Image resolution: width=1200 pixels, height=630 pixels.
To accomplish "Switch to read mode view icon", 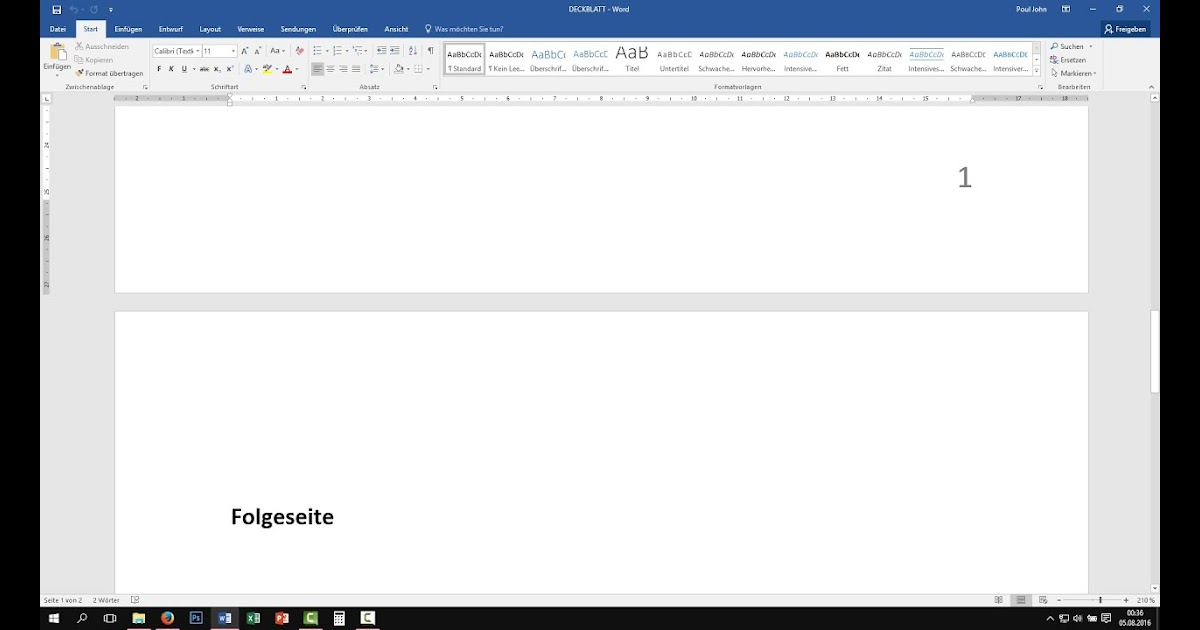I will click(x=998, y=600).
